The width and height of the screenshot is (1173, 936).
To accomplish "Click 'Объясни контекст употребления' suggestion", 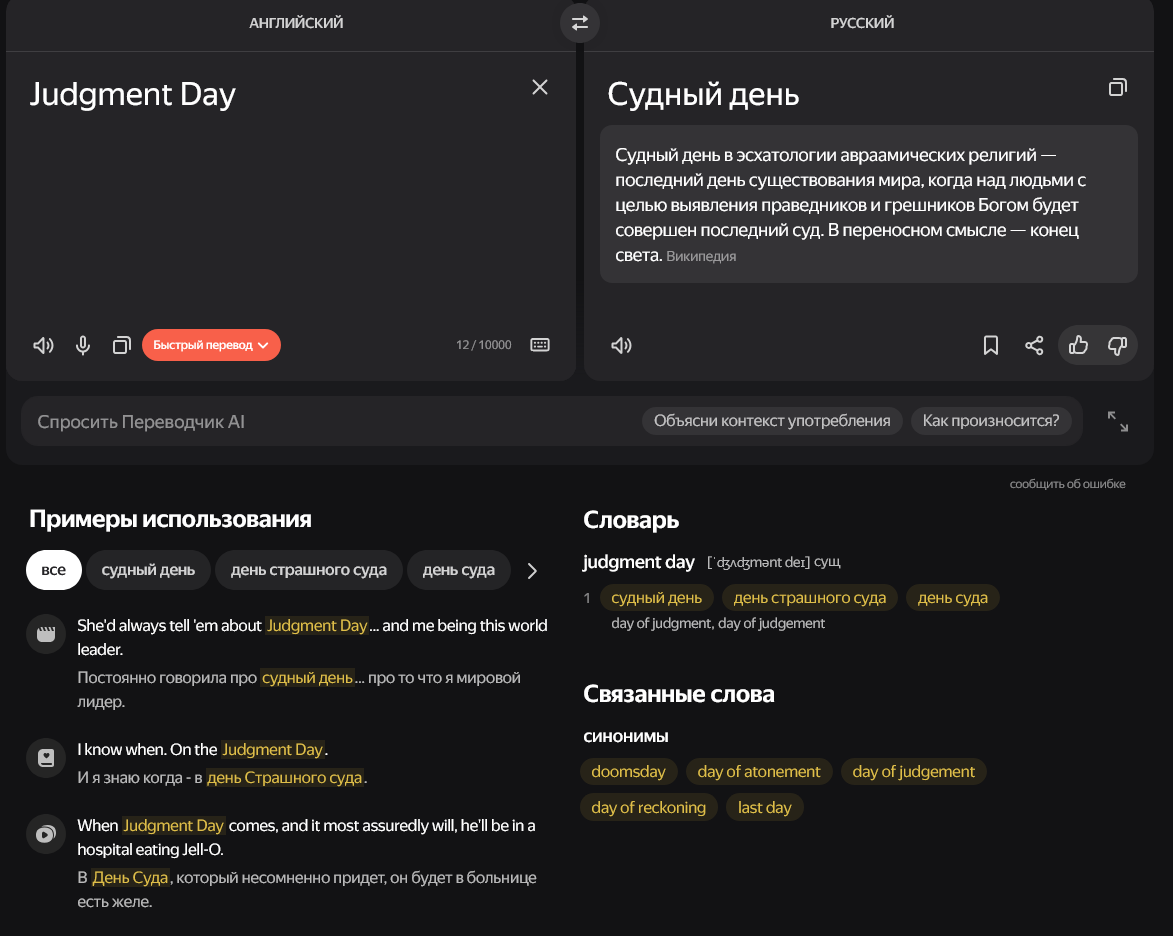I will 772,421.
